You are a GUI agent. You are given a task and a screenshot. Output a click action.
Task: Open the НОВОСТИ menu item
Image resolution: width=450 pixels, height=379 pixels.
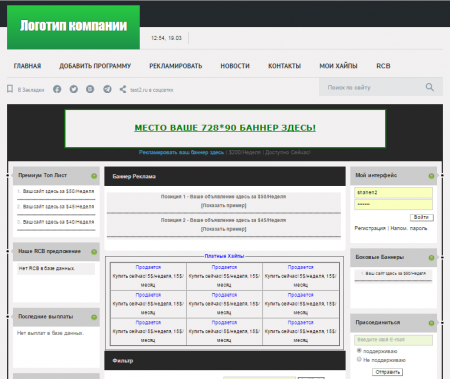point(235,66)
